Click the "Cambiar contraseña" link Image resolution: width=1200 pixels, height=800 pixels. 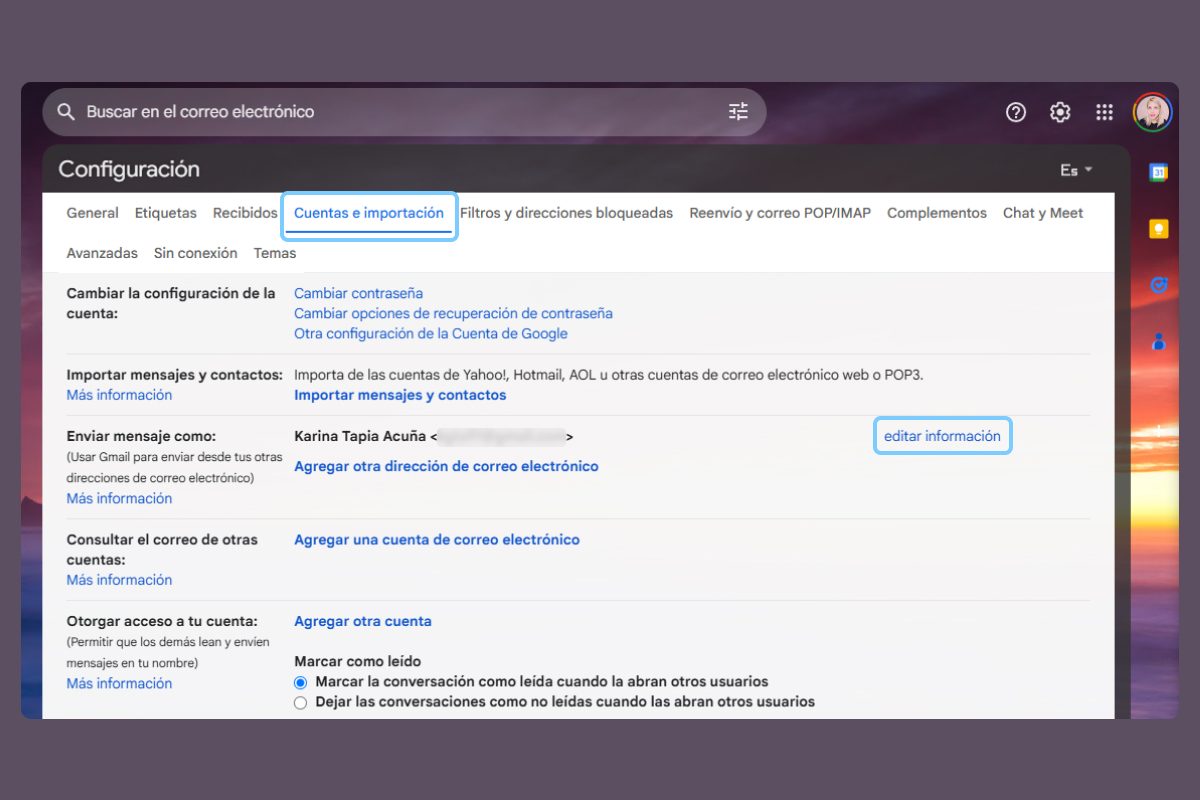pos(358,293)
